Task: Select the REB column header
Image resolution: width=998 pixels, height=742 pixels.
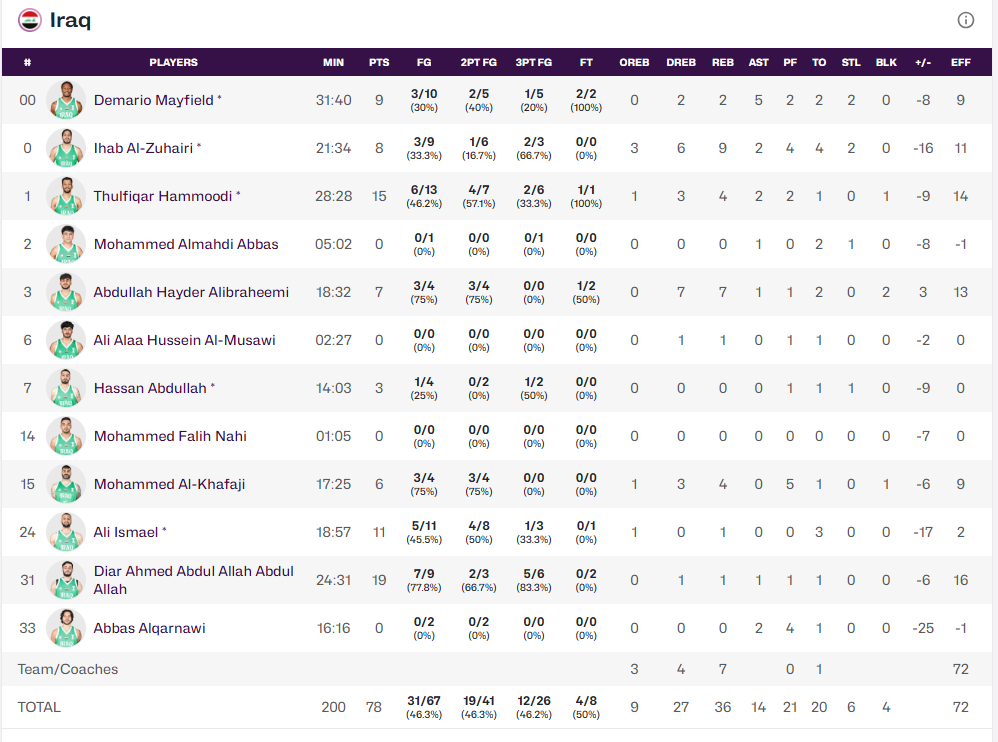Action: point(722,62)
